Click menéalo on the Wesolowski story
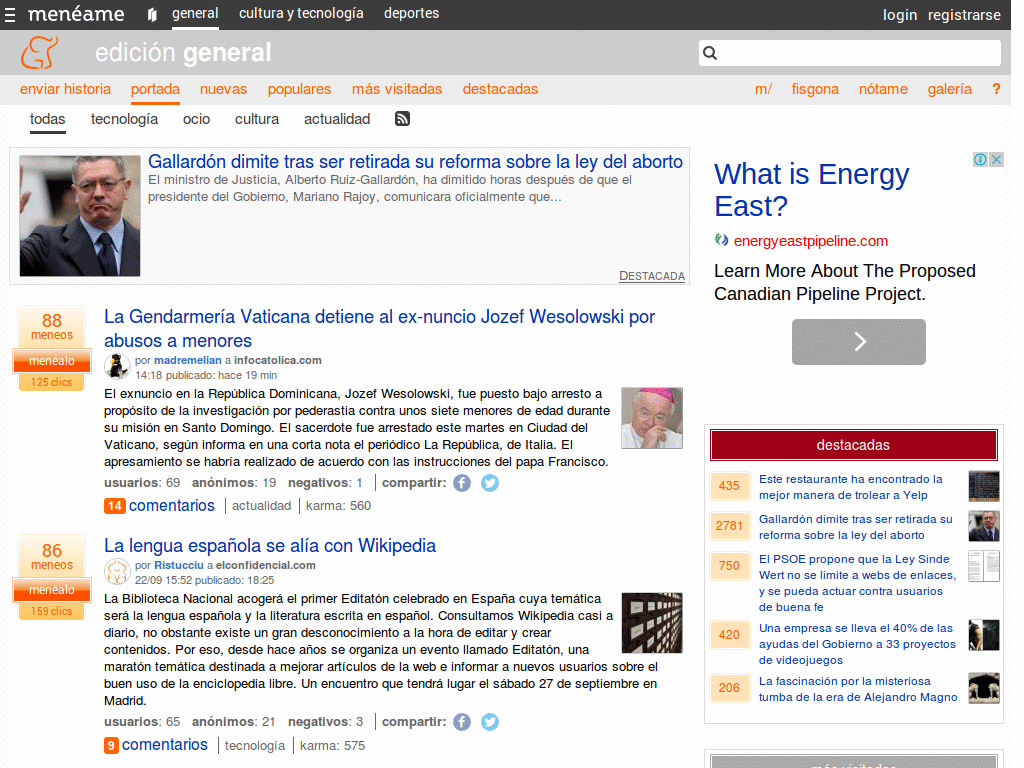Viewport: 1024px width, 768px height. 52,360
